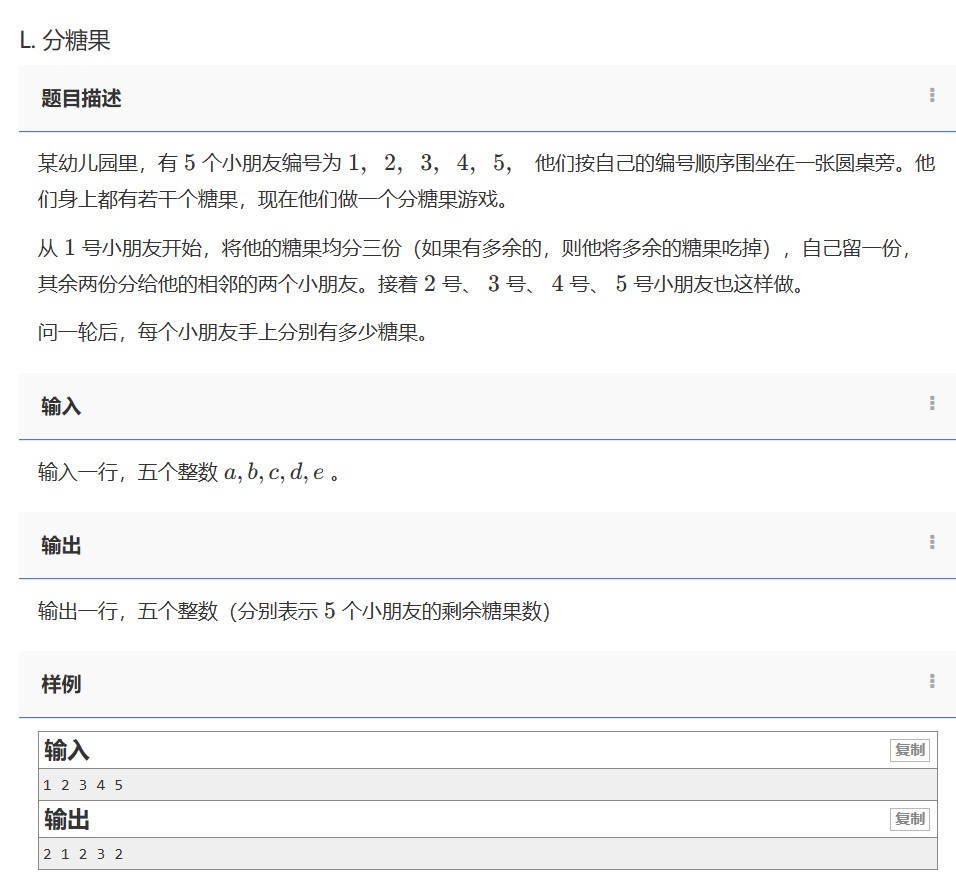Open the 样例 section three-dot menu
The image size is (956, 888).
click(931, 682)
